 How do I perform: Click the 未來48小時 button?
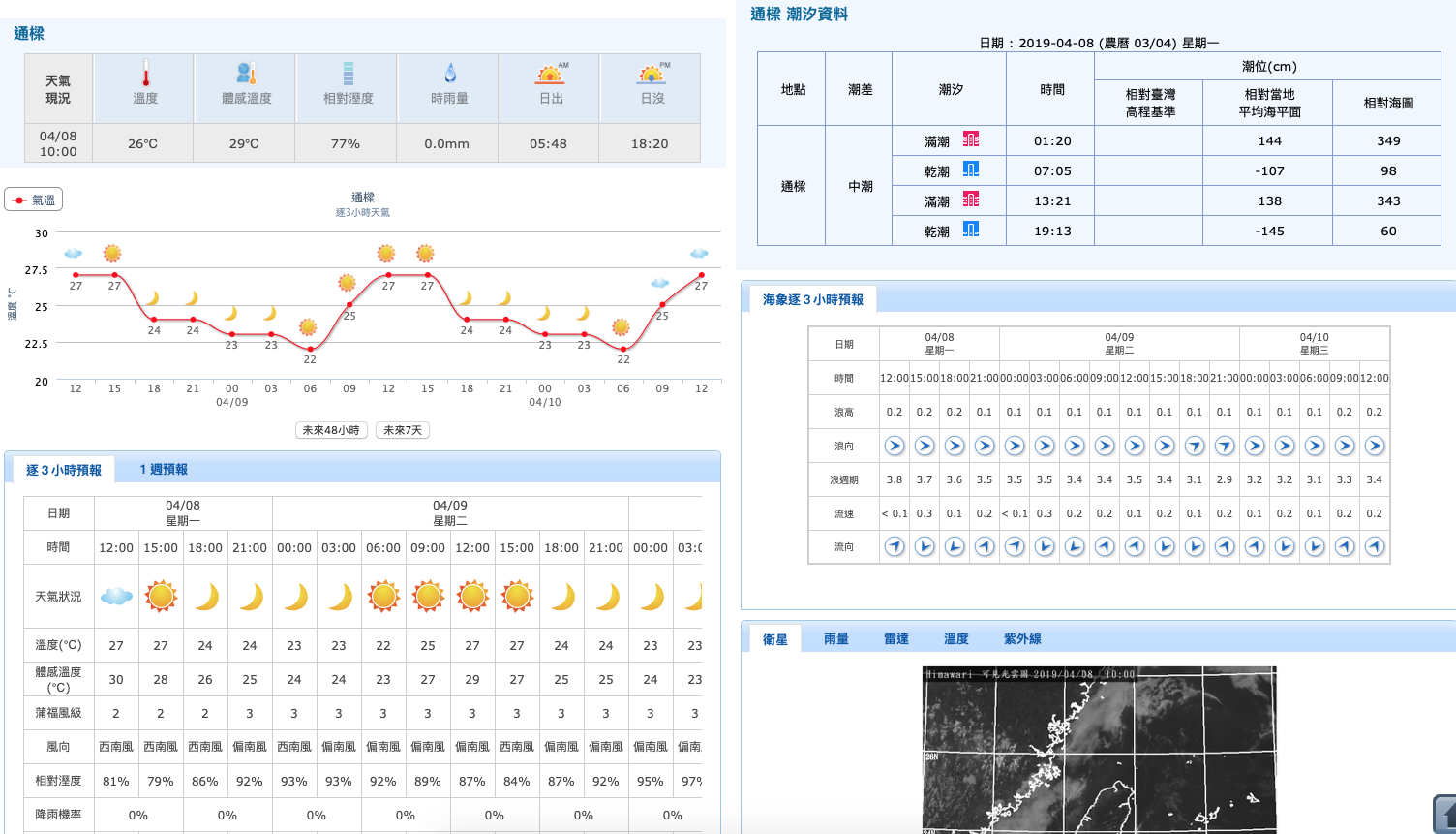pyautogui.click(x=331, y=430)
